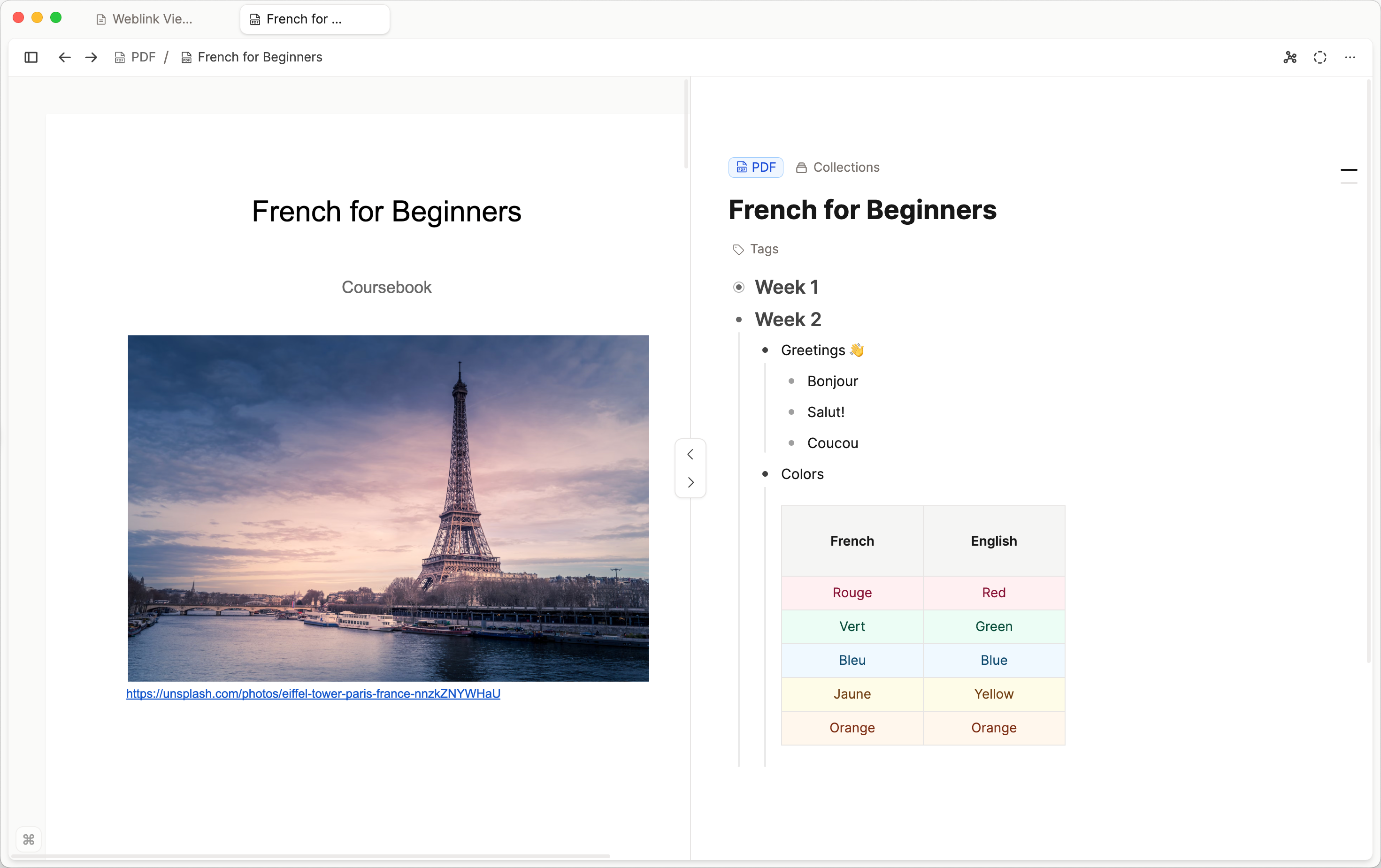Click the dashed circle focus icon
Image resolution: width=1381 pixels, height=868 pixels.
(1320, 57)
